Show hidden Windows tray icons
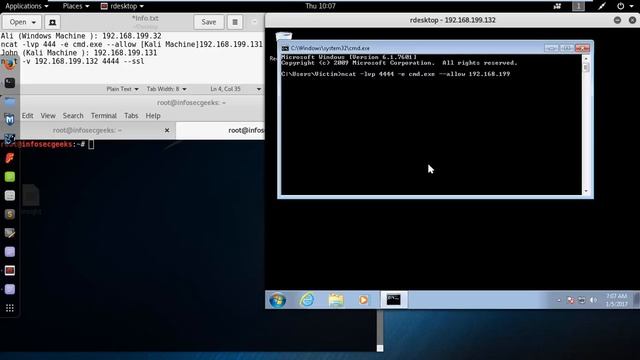This screenshot has width=640, height=360. [558, 300]
